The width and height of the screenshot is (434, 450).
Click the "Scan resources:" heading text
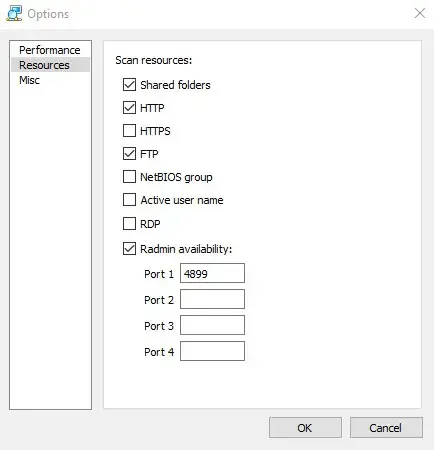(154, 60)
